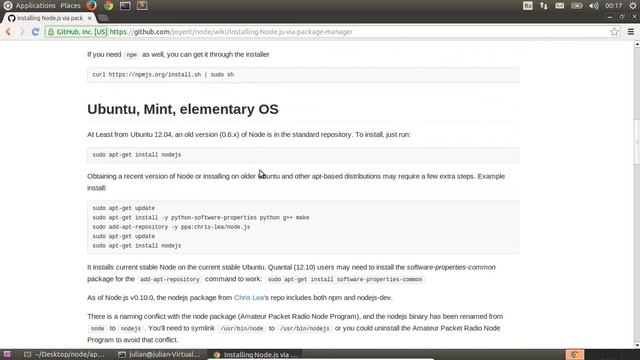The image size is (640, 360).
Task: Click the scrollbar down arrow
Action: [x=637, y=345]
